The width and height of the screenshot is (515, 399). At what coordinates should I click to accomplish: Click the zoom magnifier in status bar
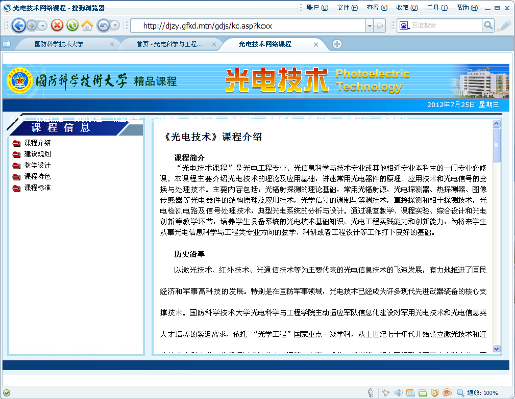click(460, 393)
